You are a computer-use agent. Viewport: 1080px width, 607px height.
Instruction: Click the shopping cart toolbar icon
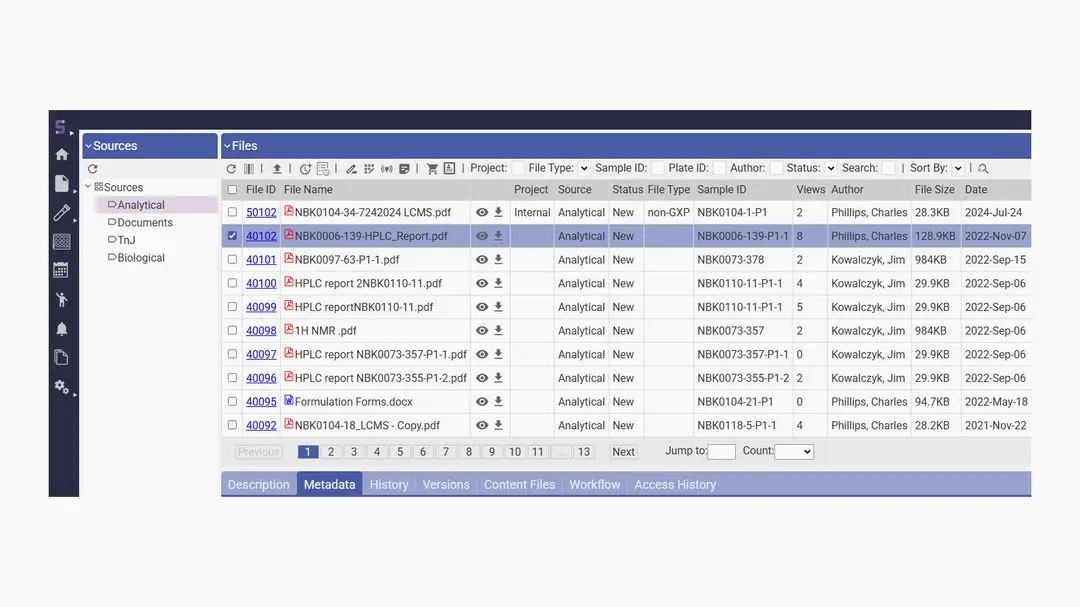pyautogui.click(x=432, y=169)
